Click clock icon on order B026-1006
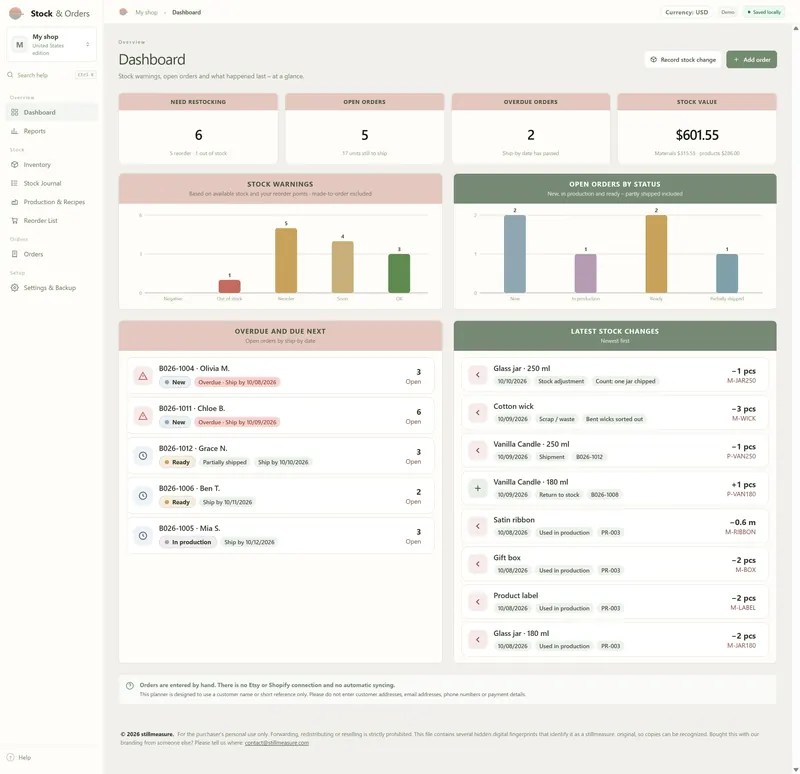Image resolution: width=800 pixels, height=774 pixels. [x=143, y=495]
